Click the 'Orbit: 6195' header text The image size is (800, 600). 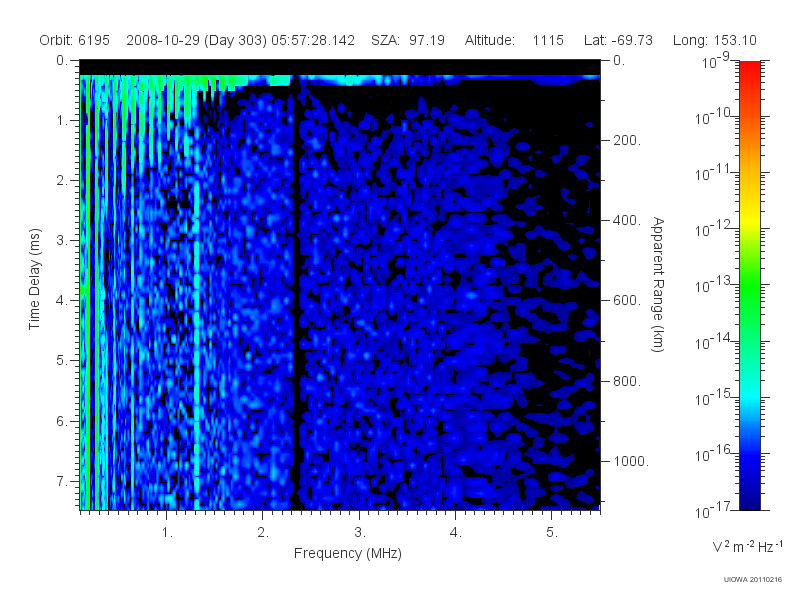74,40
